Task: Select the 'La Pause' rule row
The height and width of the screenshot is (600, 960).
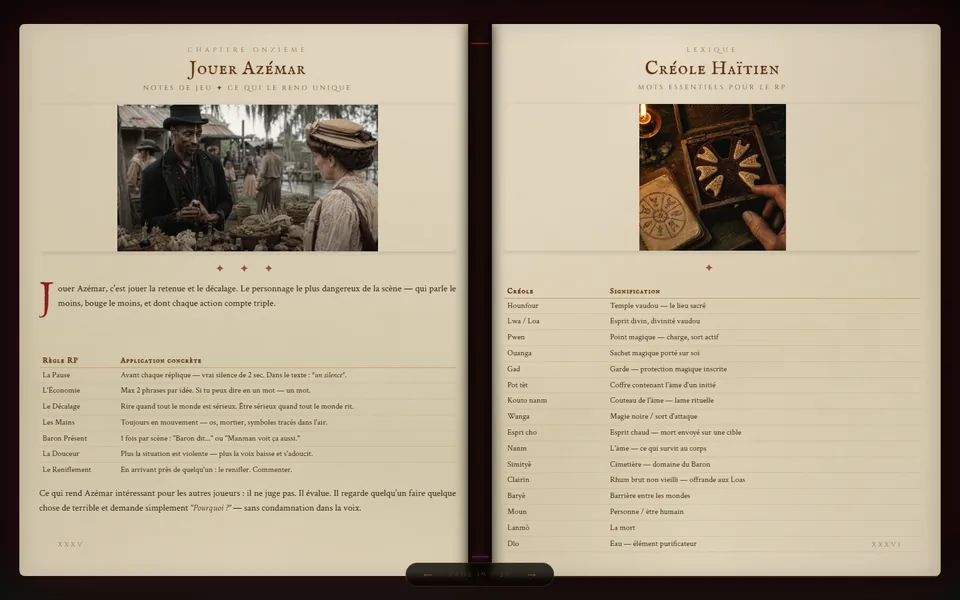Action: click(x=248, y=375)
